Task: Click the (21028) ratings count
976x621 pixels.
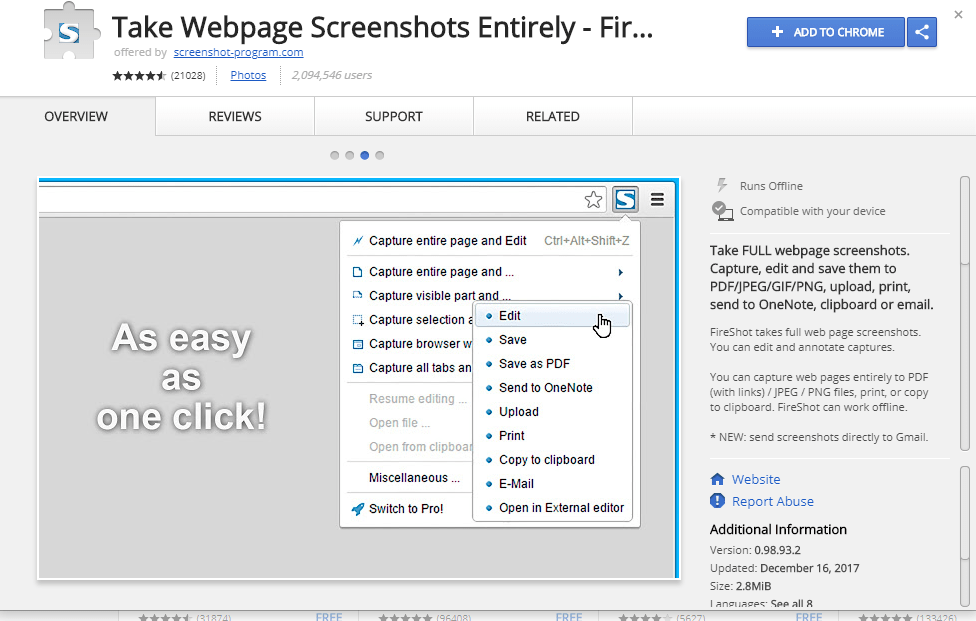Action: [188, 76]
